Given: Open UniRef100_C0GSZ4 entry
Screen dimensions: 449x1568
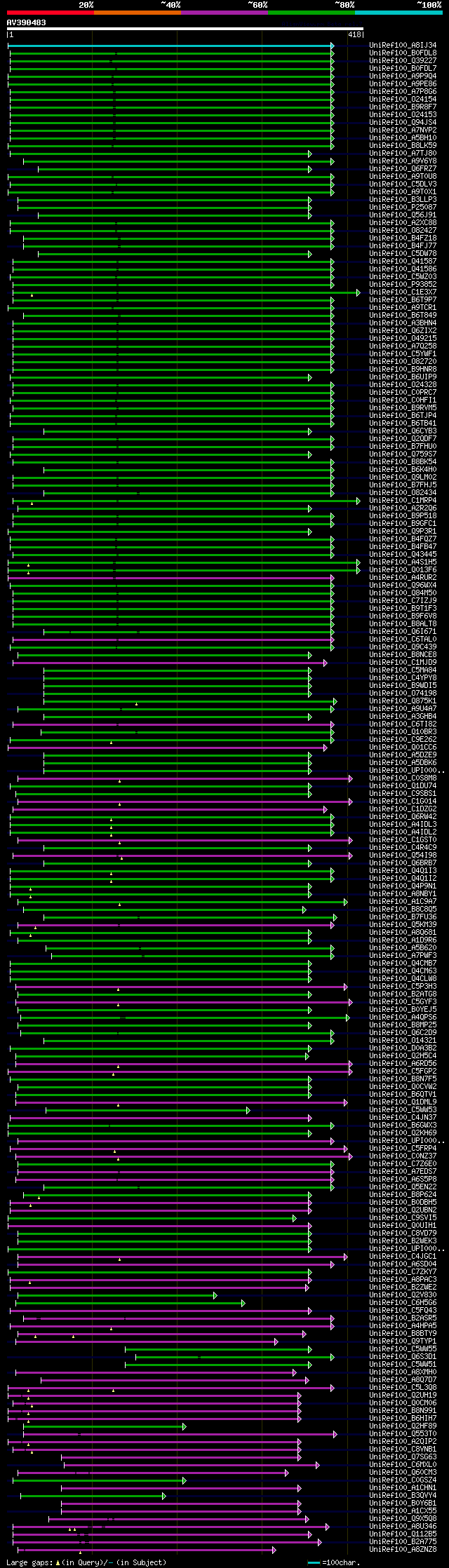Looking at the screenshot, I should click(403, 1480).
